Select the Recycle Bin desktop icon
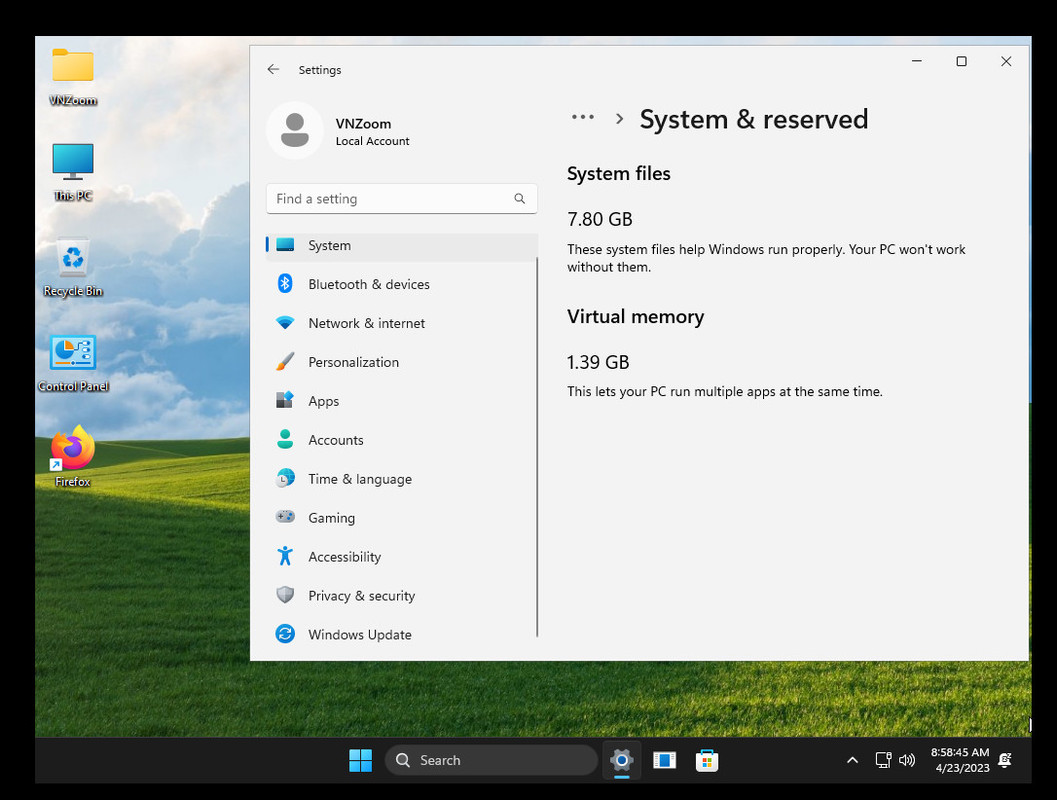This screenshot has width=1057, height=800. [73, 268]
